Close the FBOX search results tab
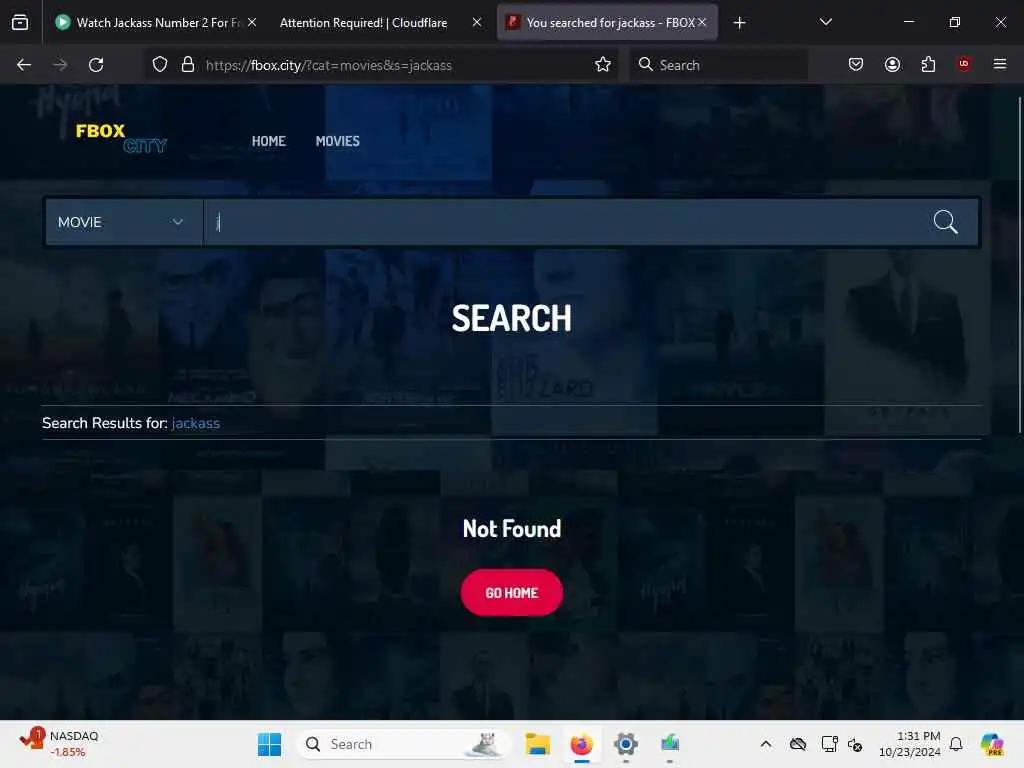 coord(702,22)
